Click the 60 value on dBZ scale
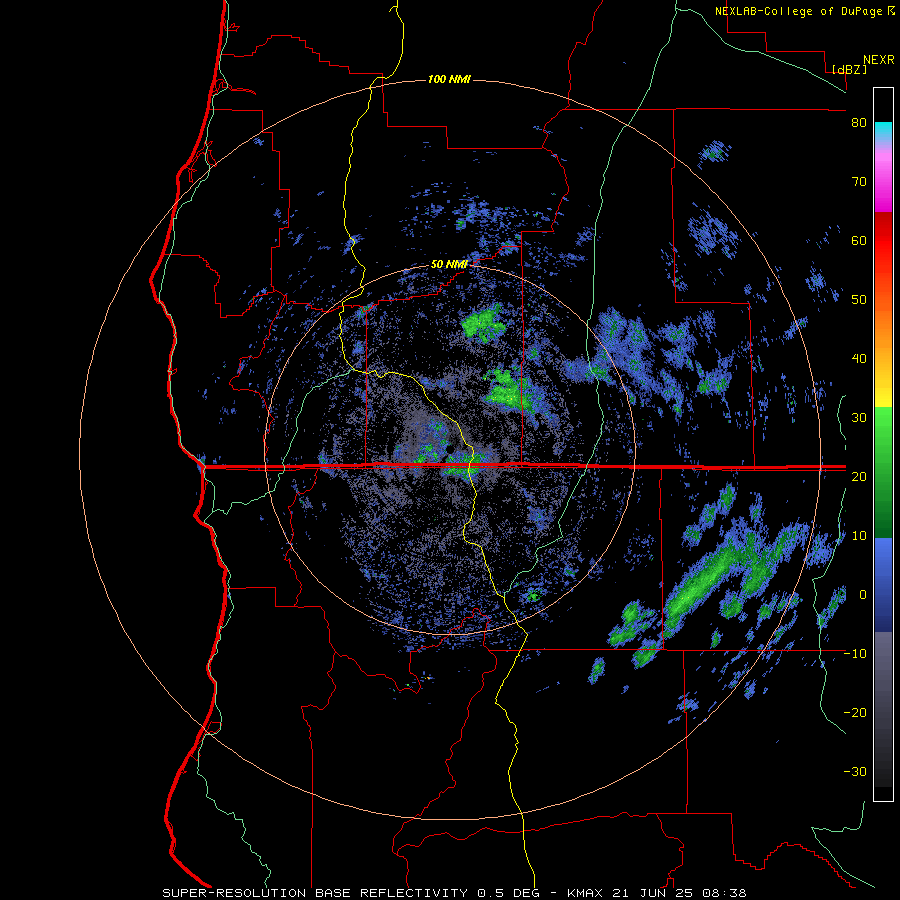Image resolution: width=900 pixels, height=900 pixels. (x=859, y=240)
